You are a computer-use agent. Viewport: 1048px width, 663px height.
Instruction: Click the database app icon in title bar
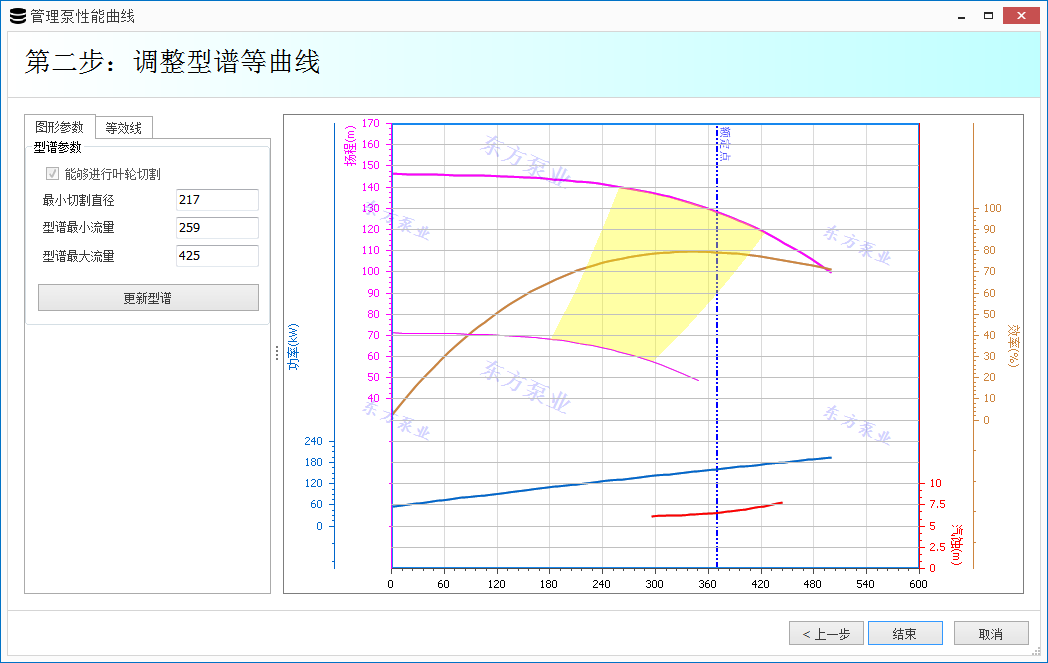[18, 16]
